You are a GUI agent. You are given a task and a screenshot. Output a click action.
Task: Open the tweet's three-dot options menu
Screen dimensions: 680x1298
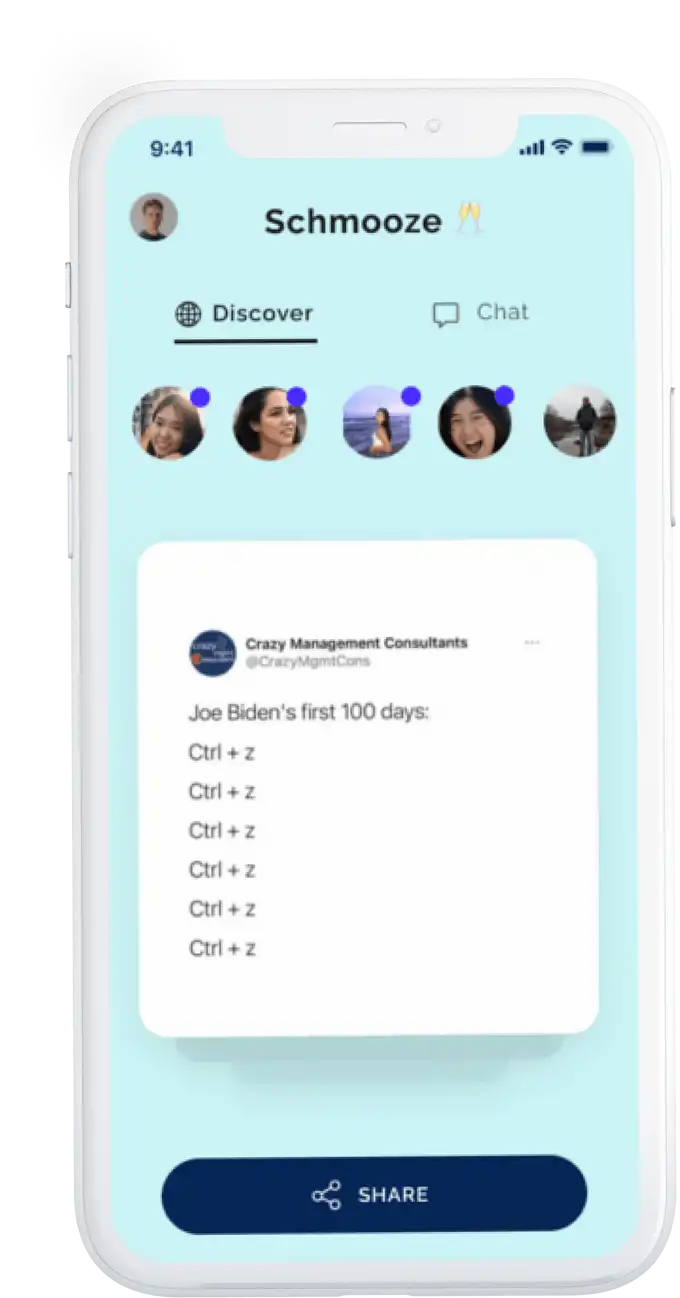pos(532,643)
